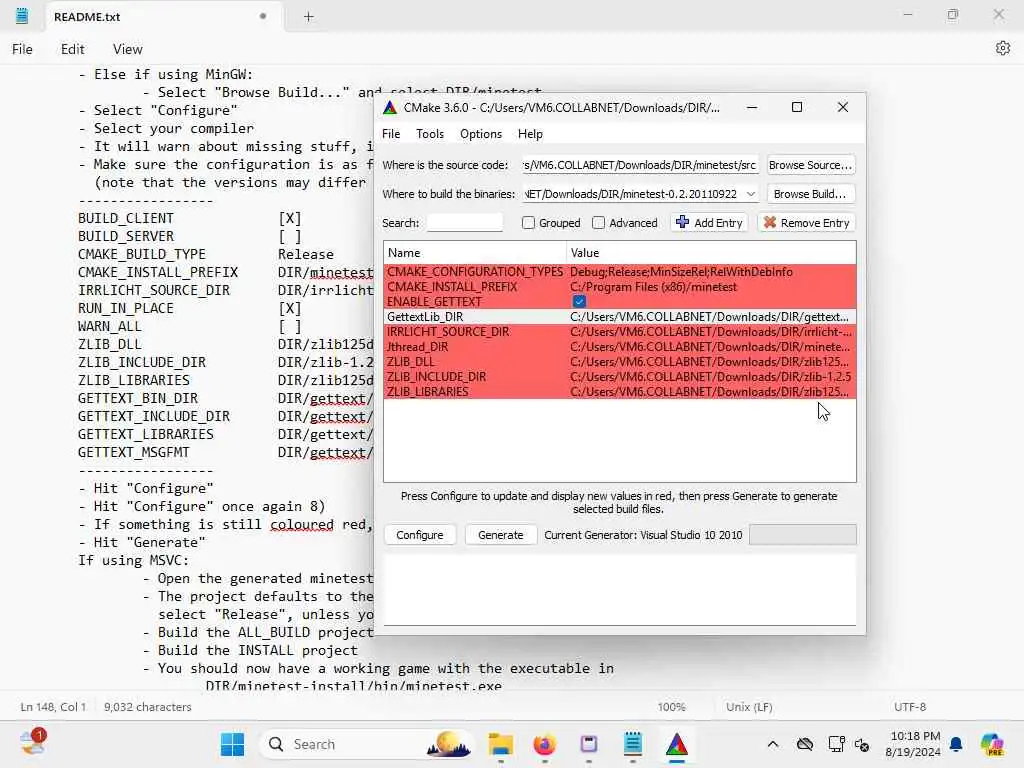Image resolution: width=1024 pixels, height=768 pixels.
Task: Open purple app taskbar icon
Action: pos(588,744)
